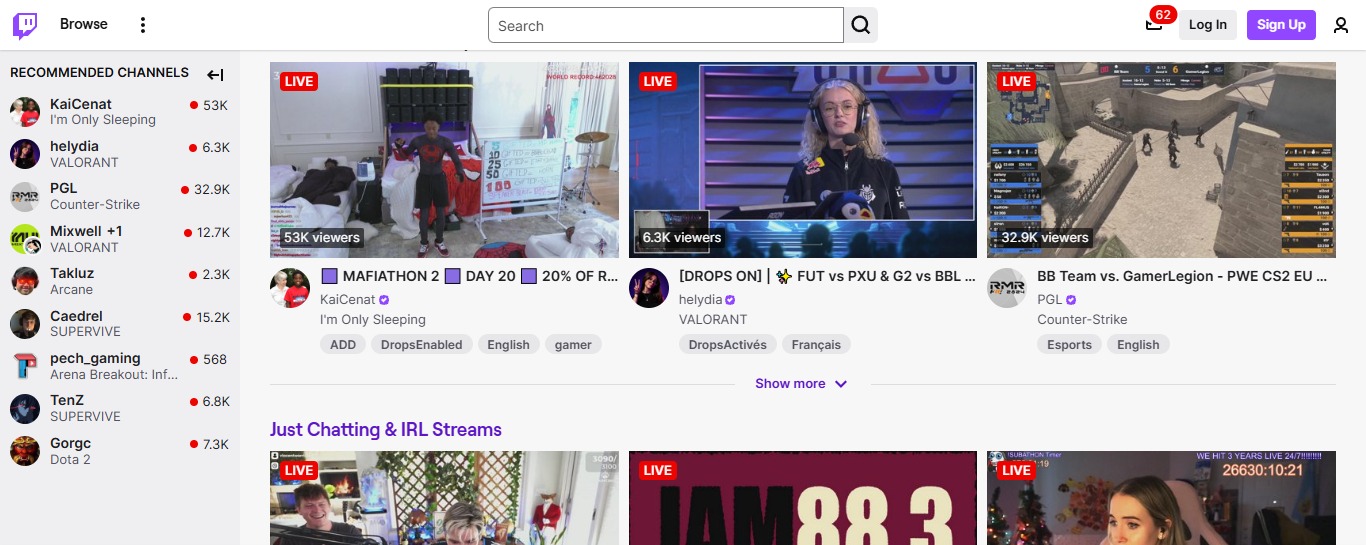Viewport: 1366px width, 545px height.
Task: Expand more streams with Show more
Action: 790,384
